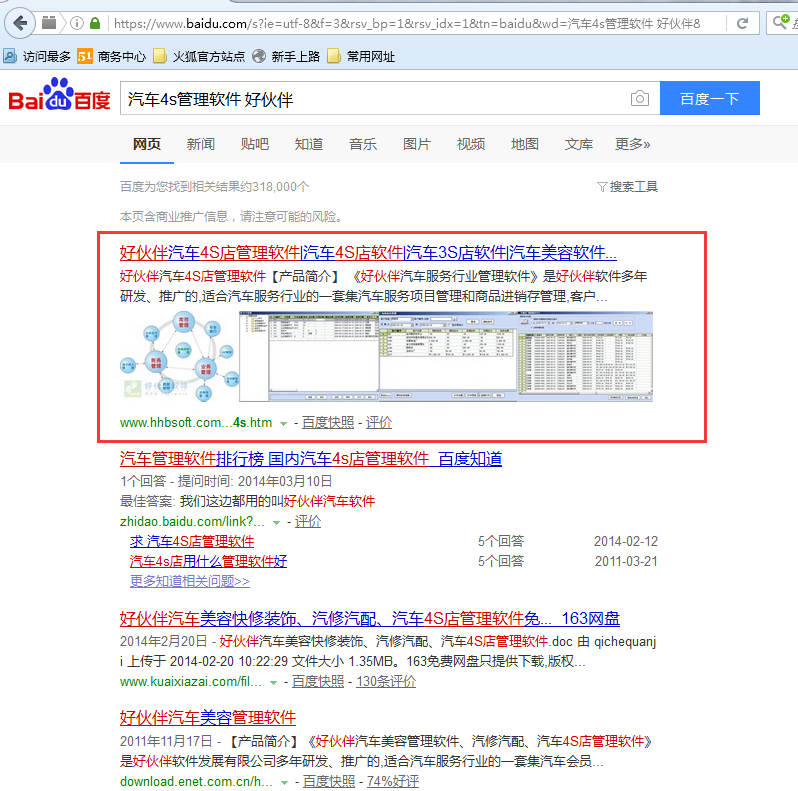
Task: Switch to the 贴吧 tab
Action: point(254,145)
